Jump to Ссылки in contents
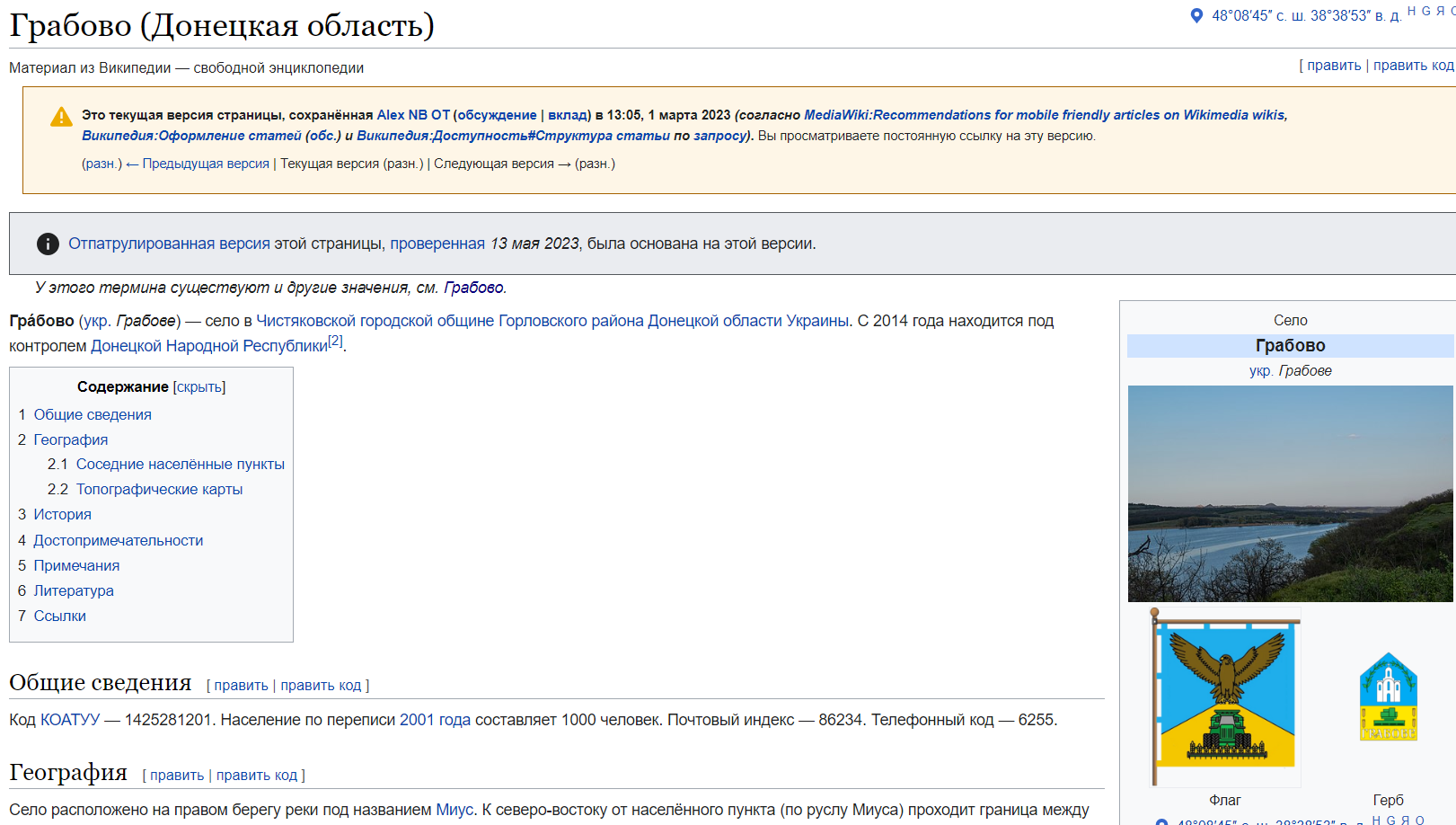Screen dimensions: 1456x825 coord(60,616)
